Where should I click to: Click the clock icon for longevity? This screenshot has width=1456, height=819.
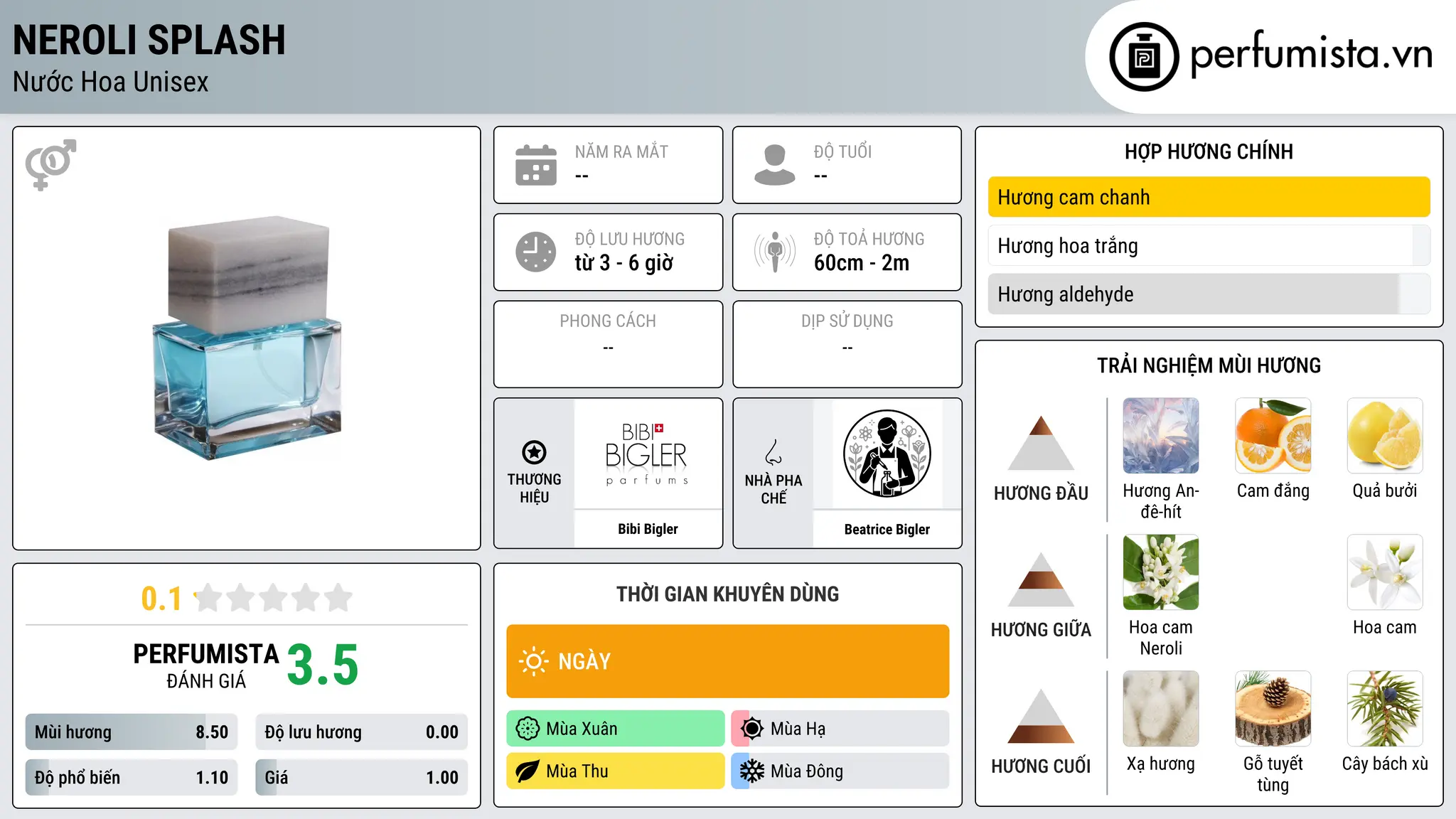[x=536, y=252]
